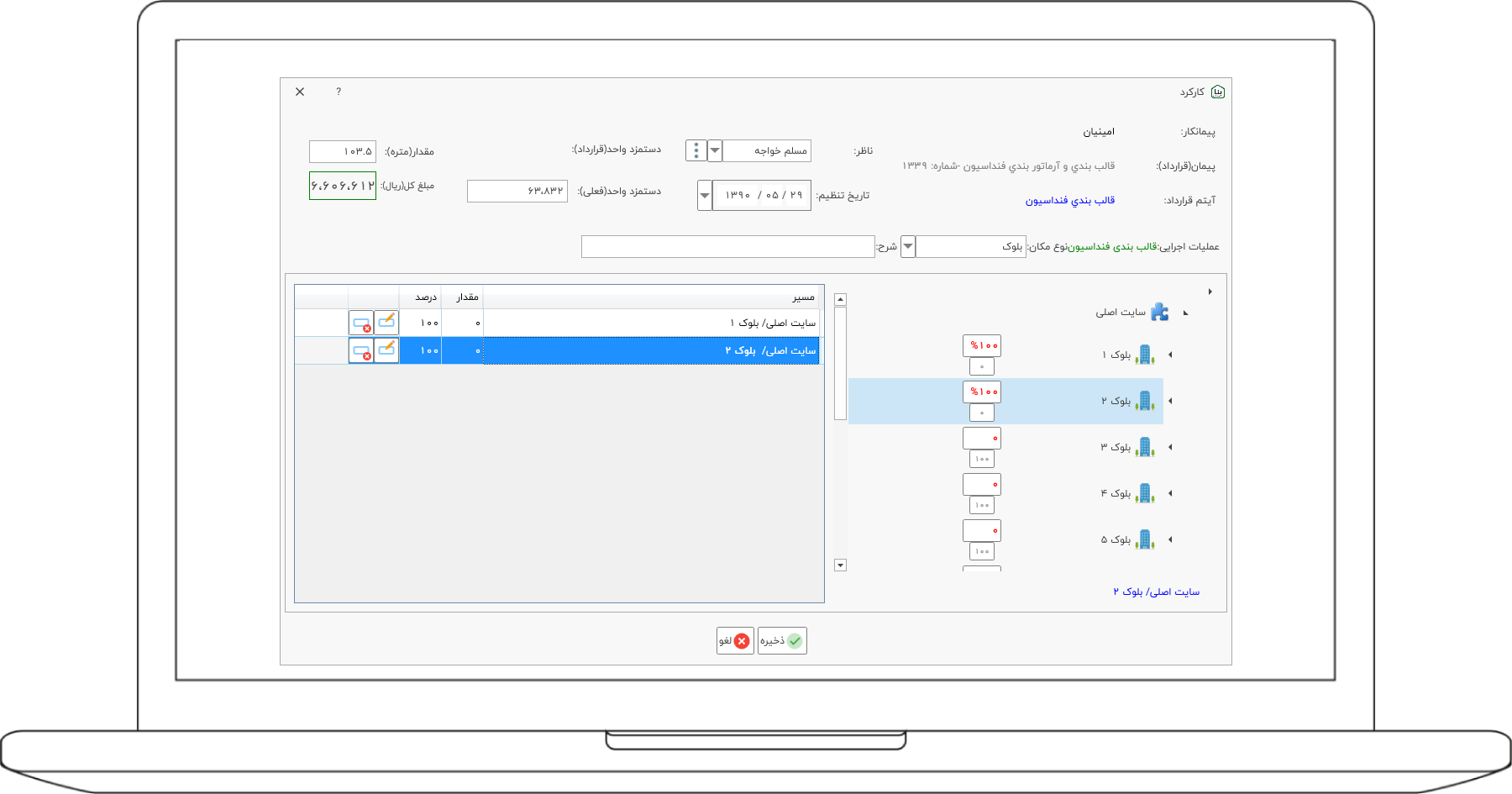The width and height of the screenshot is (1512, 794).
Task: Click the edit icon on the selected بلوک ۲ row
Action: coord(386,350)
